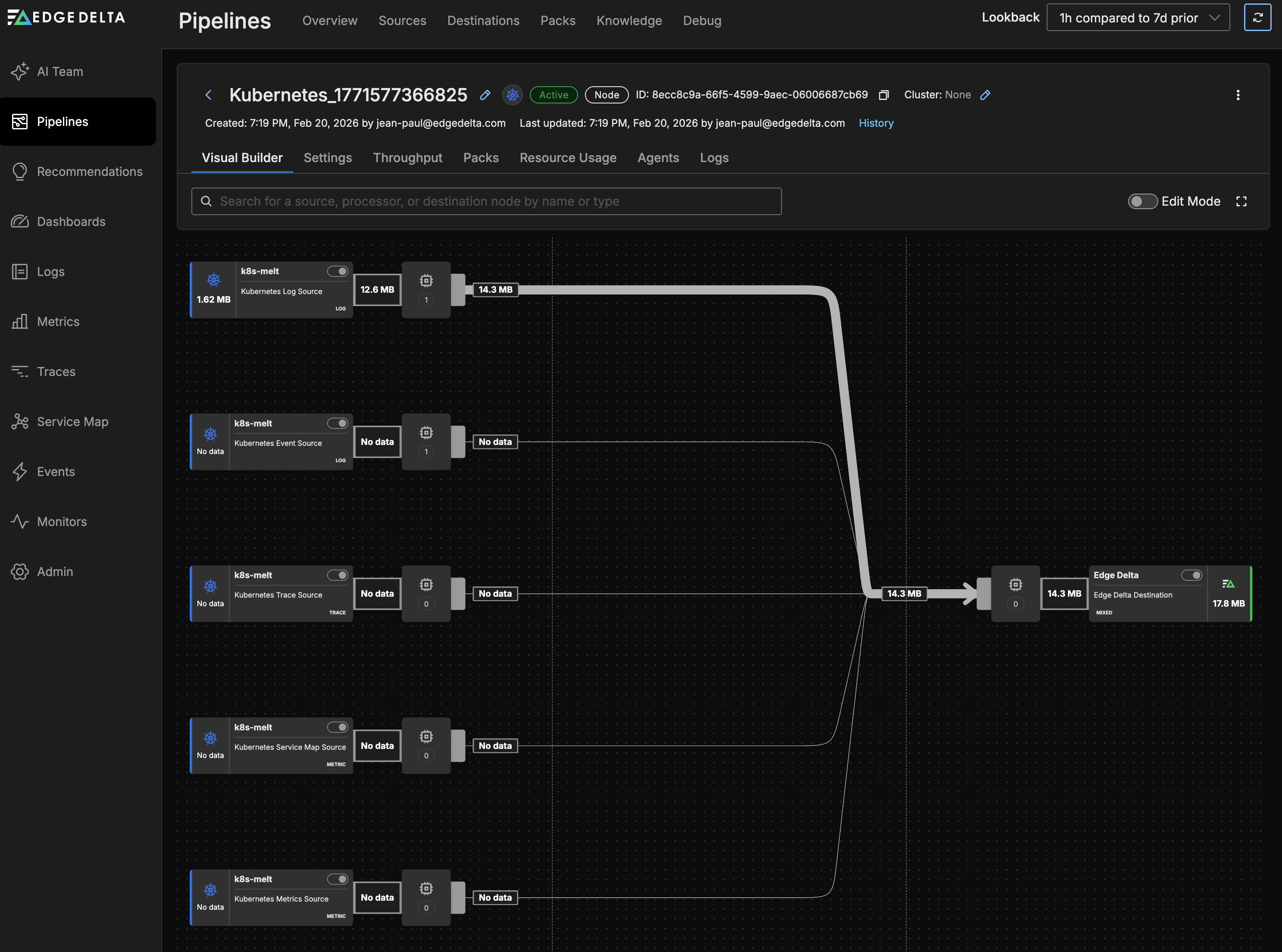The width and height of the screenshot is (1282, 952).
Task: Open the lookback dropdown showing 1h compared to 7d
Action: coord(1138,17)
